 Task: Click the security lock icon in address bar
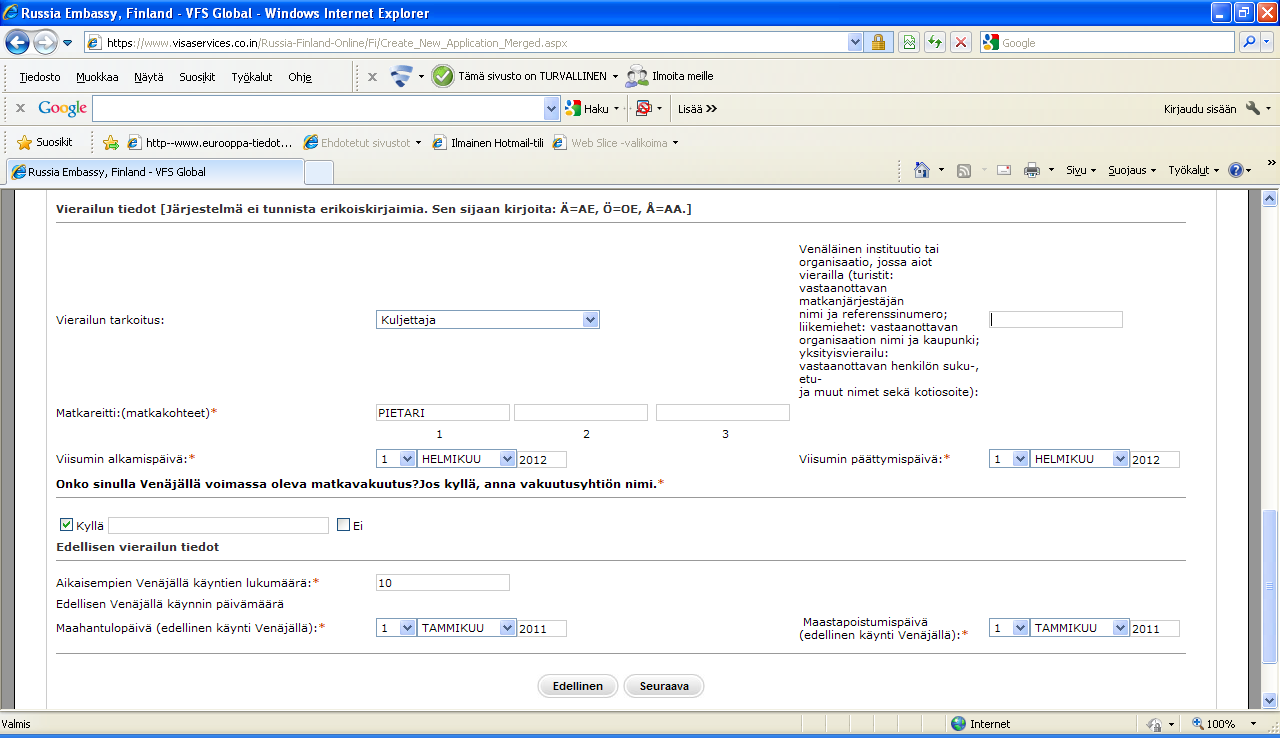click(x=878, y=42)
